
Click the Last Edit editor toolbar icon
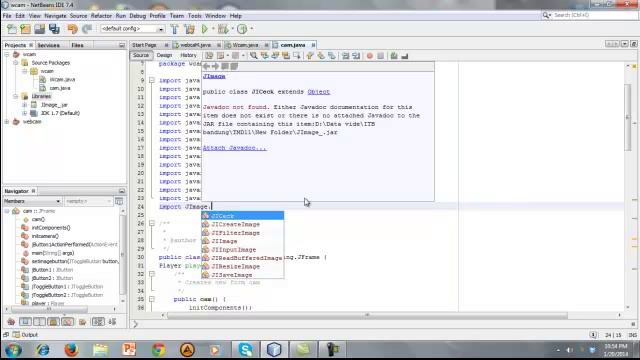209,56
